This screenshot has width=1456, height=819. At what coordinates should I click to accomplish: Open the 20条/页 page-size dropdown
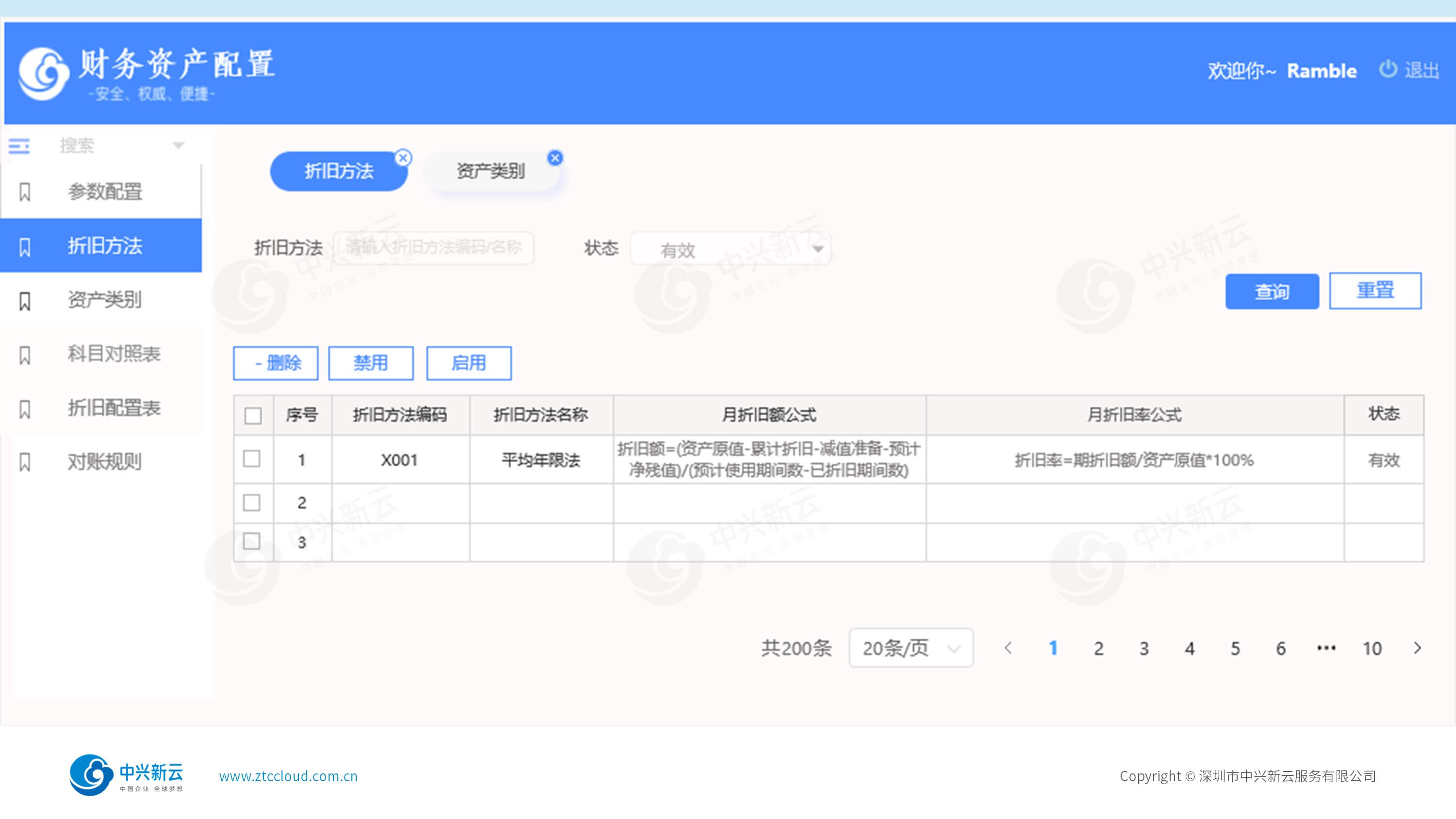(x=910, y=648)
